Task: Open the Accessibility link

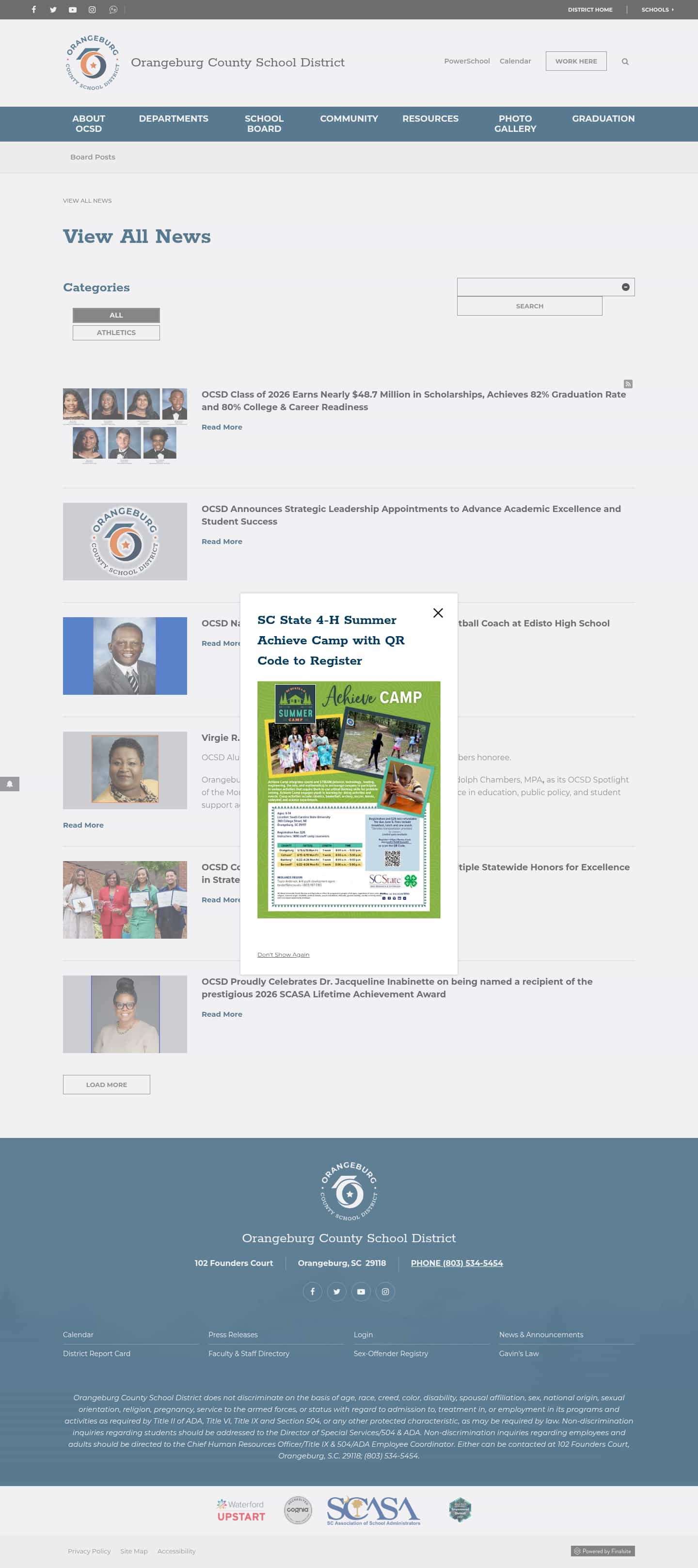Action: [176, 1552]
